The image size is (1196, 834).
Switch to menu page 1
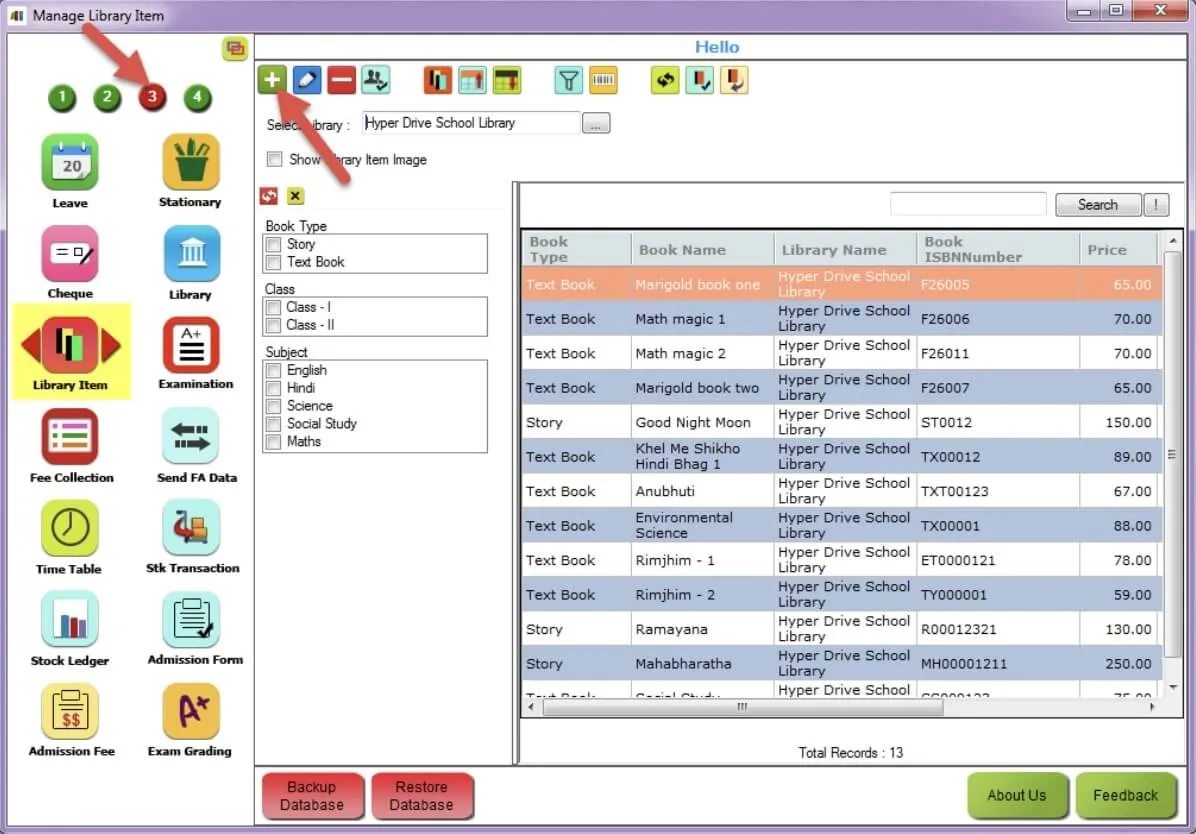pos(62,97)
